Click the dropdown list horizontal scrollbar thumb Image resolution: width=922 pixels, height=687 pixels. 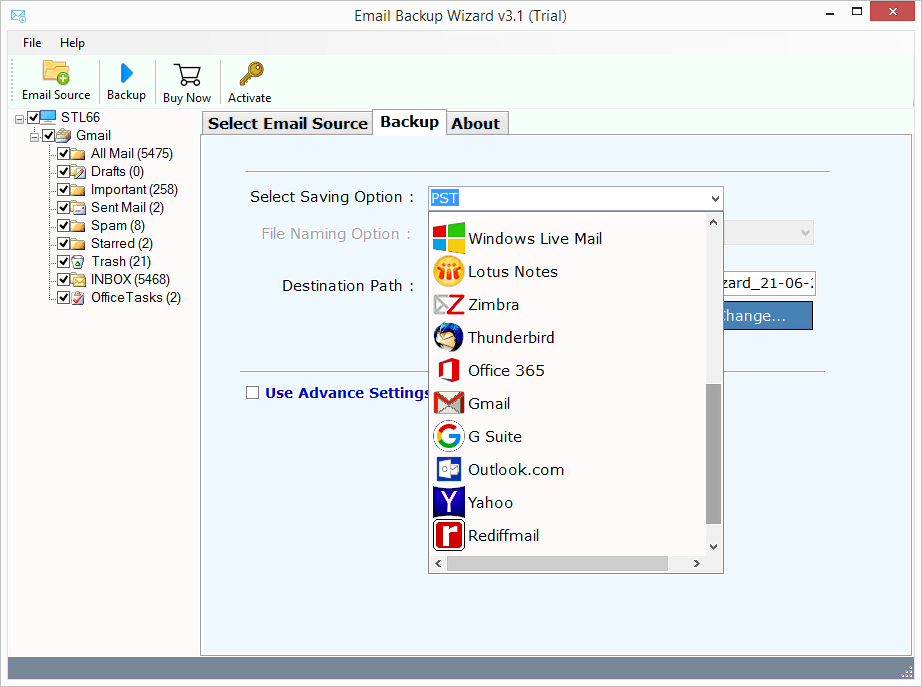(x=557, y=563)
